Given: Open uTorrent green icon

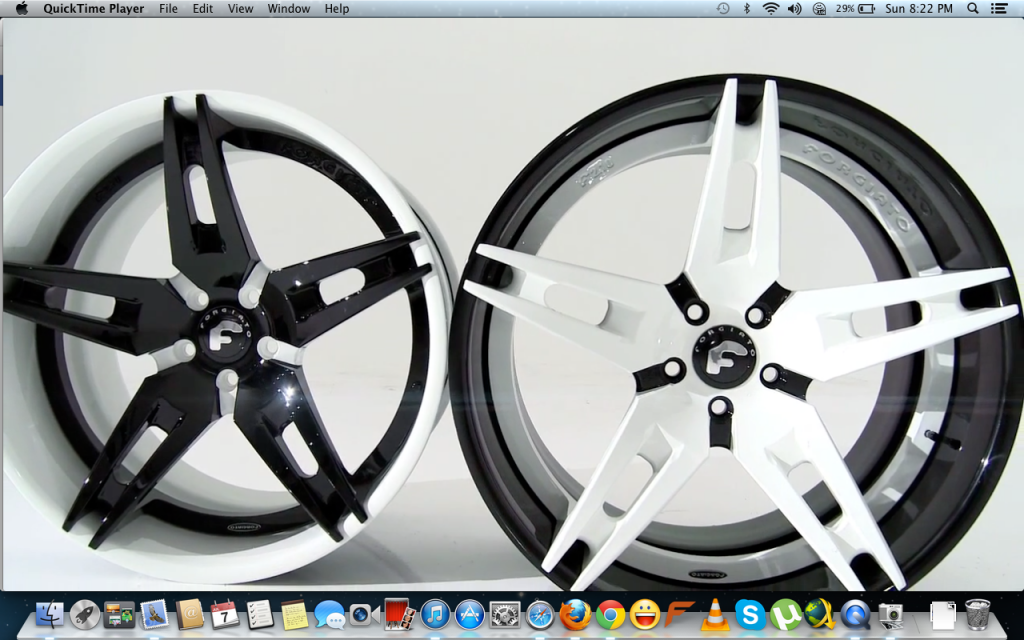Looking at the screenshot, I should [785, 615].
